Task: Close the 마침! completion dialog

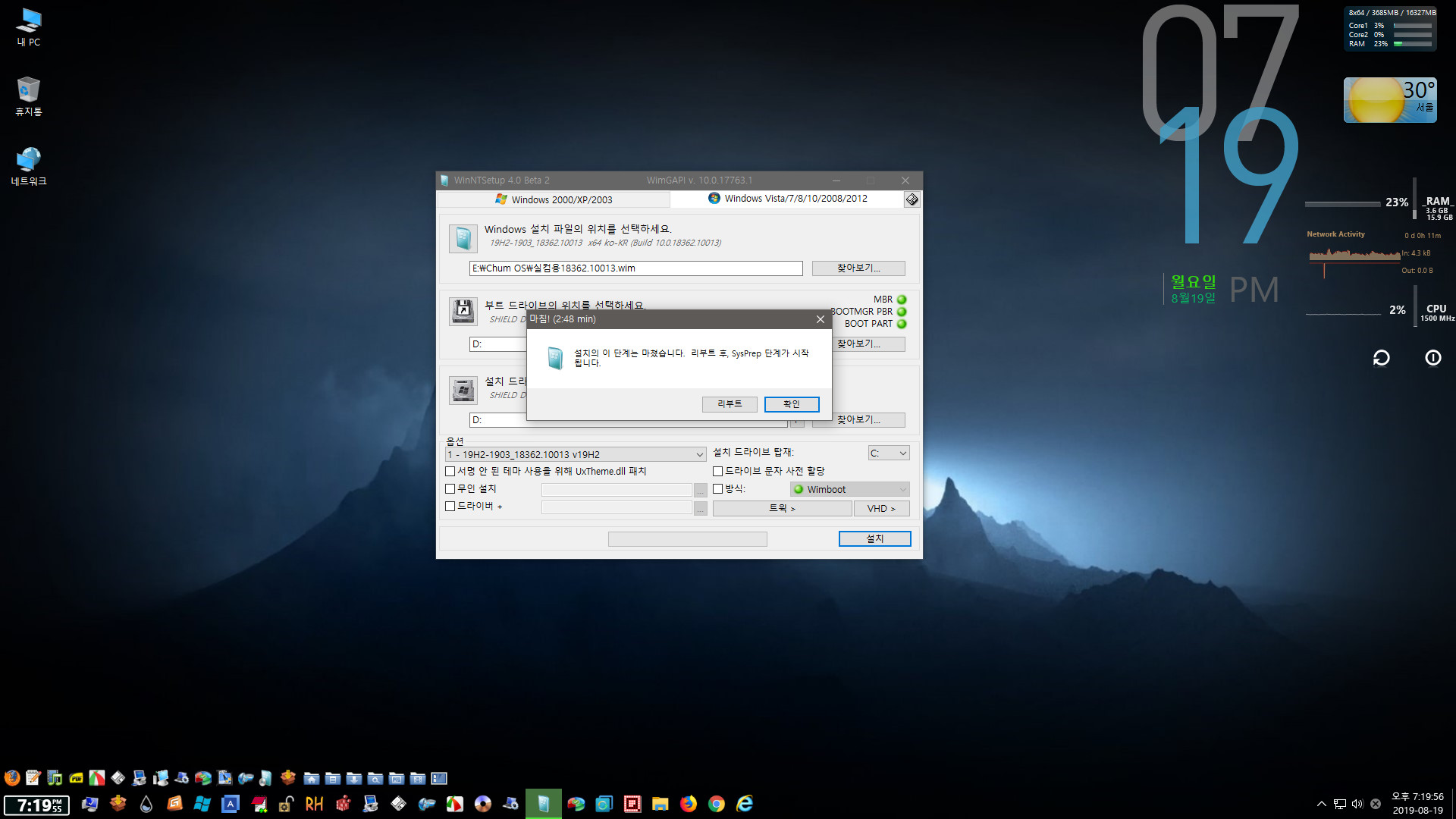Action: pyautogui.click(x=820, y=319)
